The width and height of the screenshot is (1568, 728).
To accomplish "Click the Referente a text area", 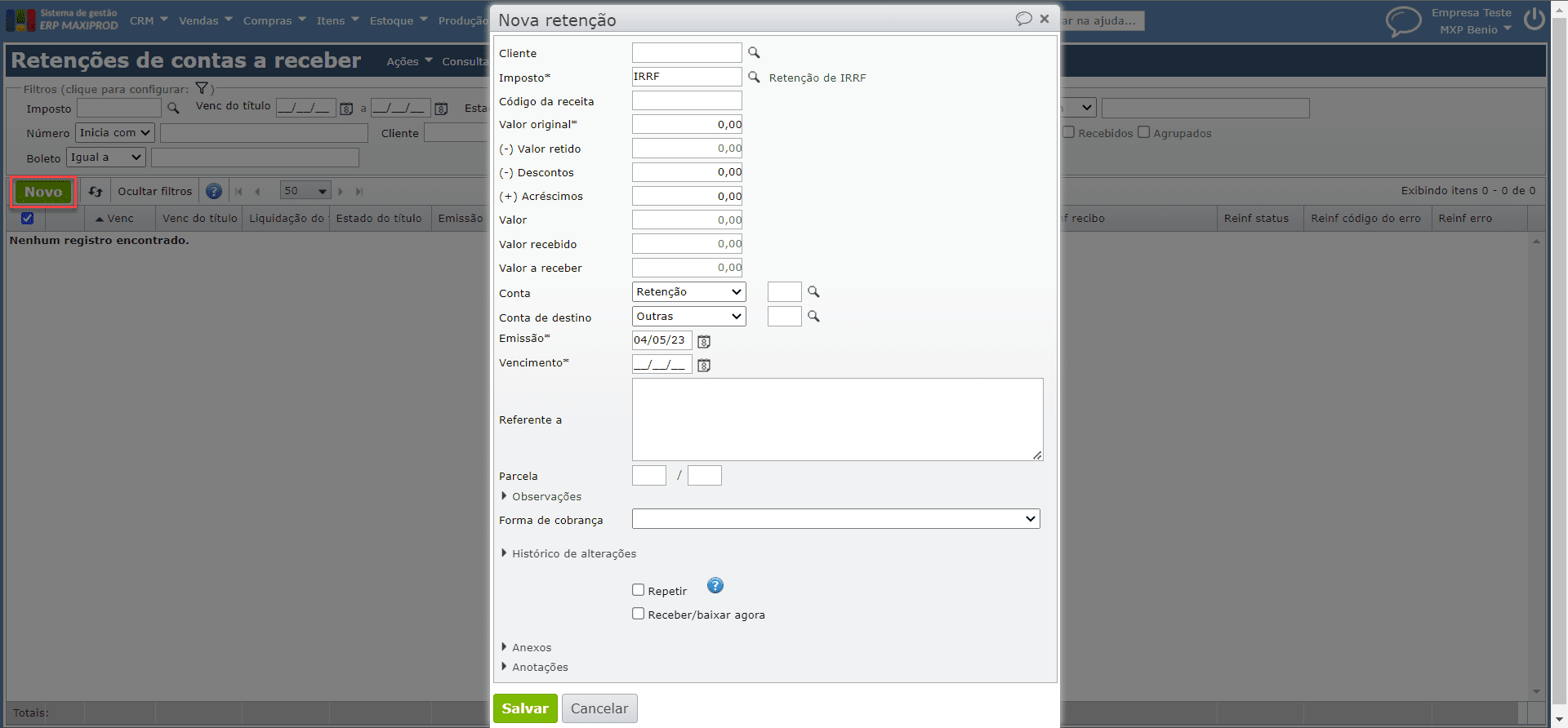I will click(837, 419).
